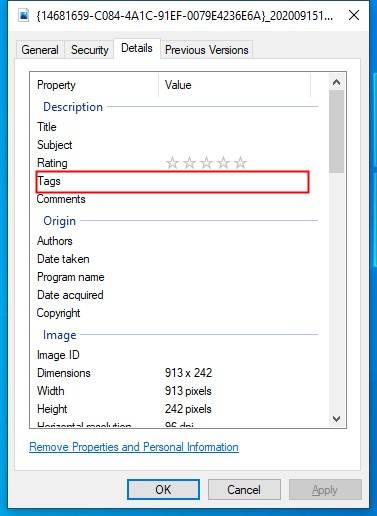Image resolution: width=377 pixels, height=516 pixels.
Task: Set the rating to four stars
Action: pos(223,163)
